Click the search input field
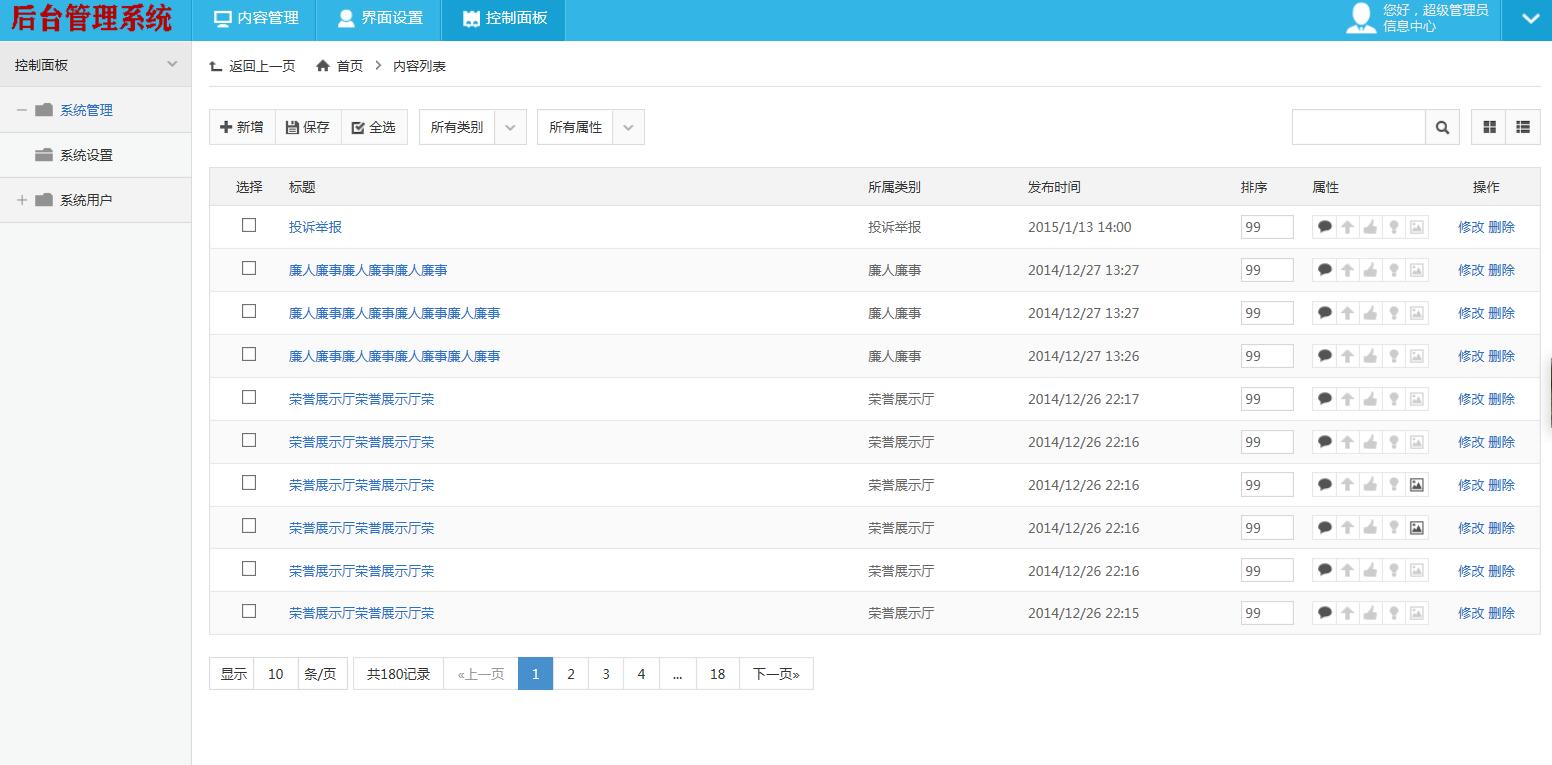 click(1358, 128)
